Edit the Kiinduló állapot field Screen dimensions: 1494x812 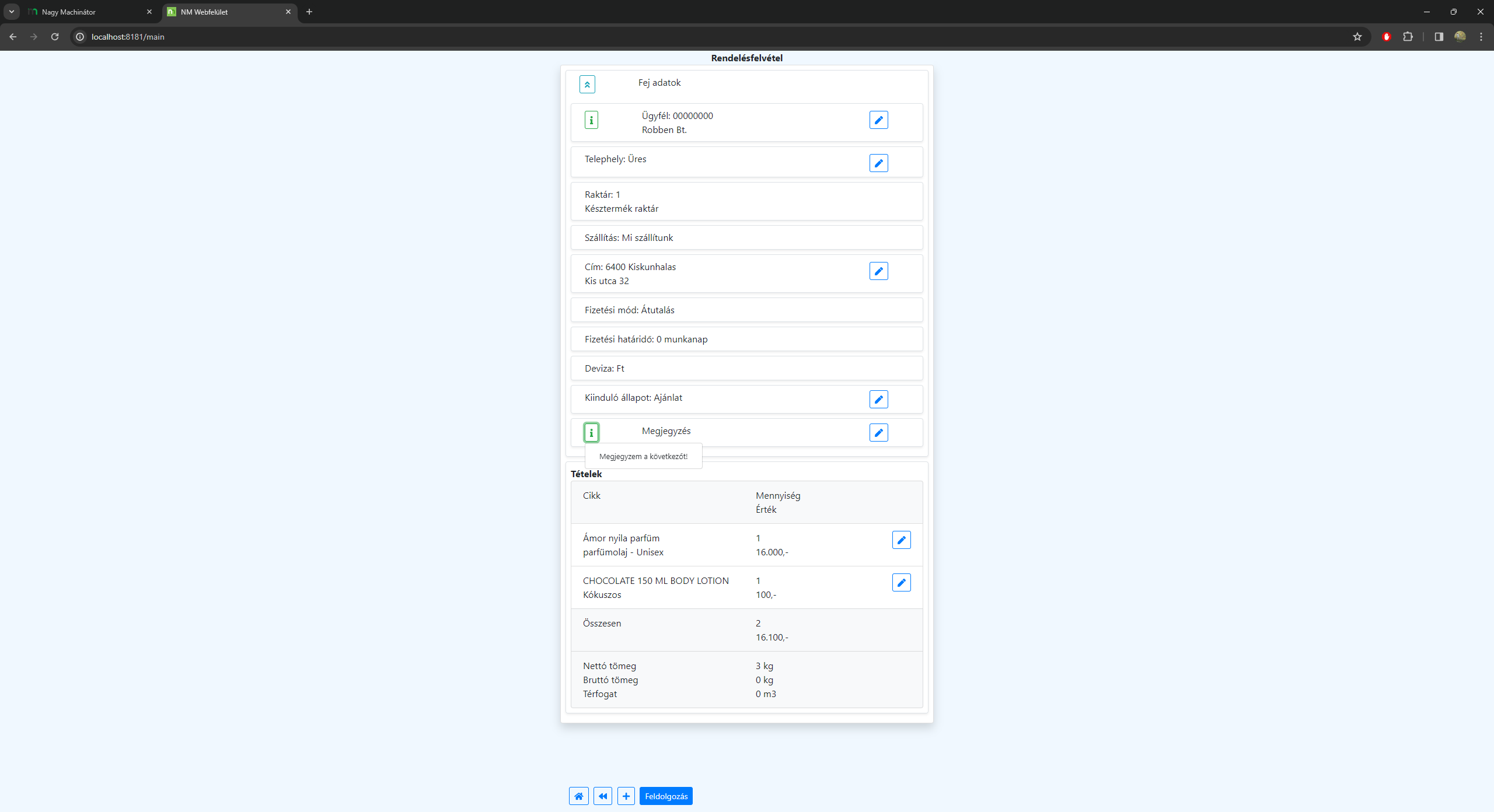[x=878, y=400]
